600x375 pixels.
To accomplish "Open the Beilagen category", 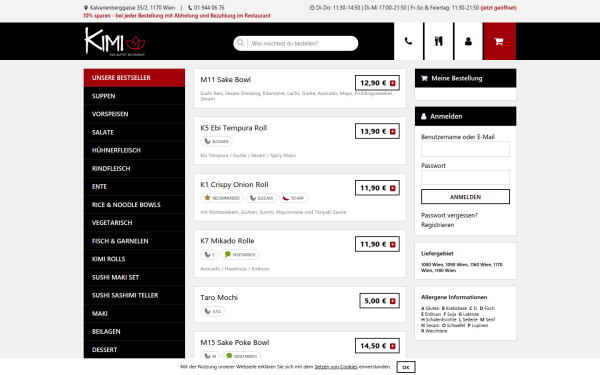I will [134, 332].
